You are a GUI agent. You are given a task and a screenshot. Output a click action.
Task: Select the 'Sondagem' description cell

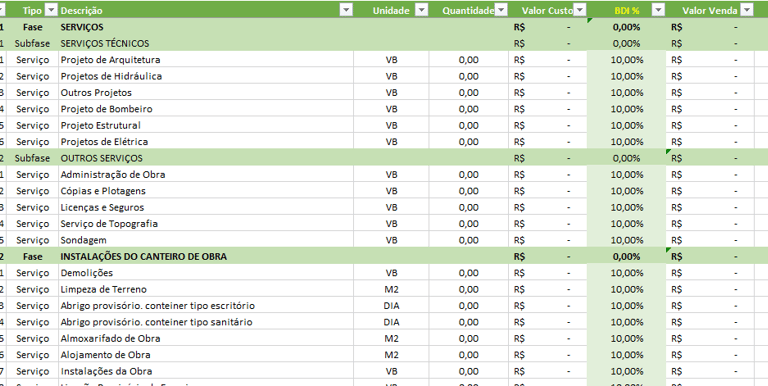point(206,240)
